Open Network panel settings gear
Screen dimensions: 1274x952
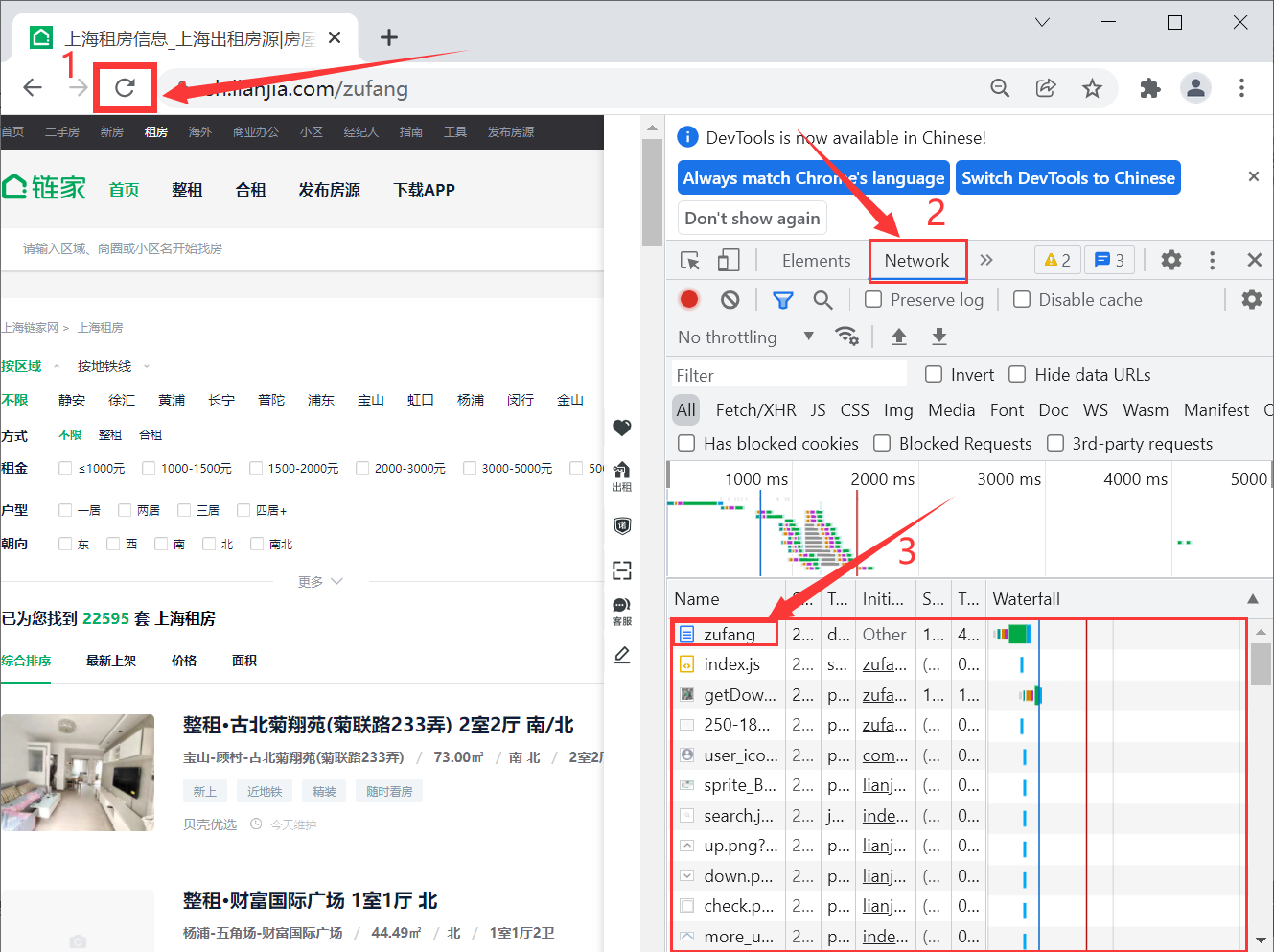coord(1251,299)
